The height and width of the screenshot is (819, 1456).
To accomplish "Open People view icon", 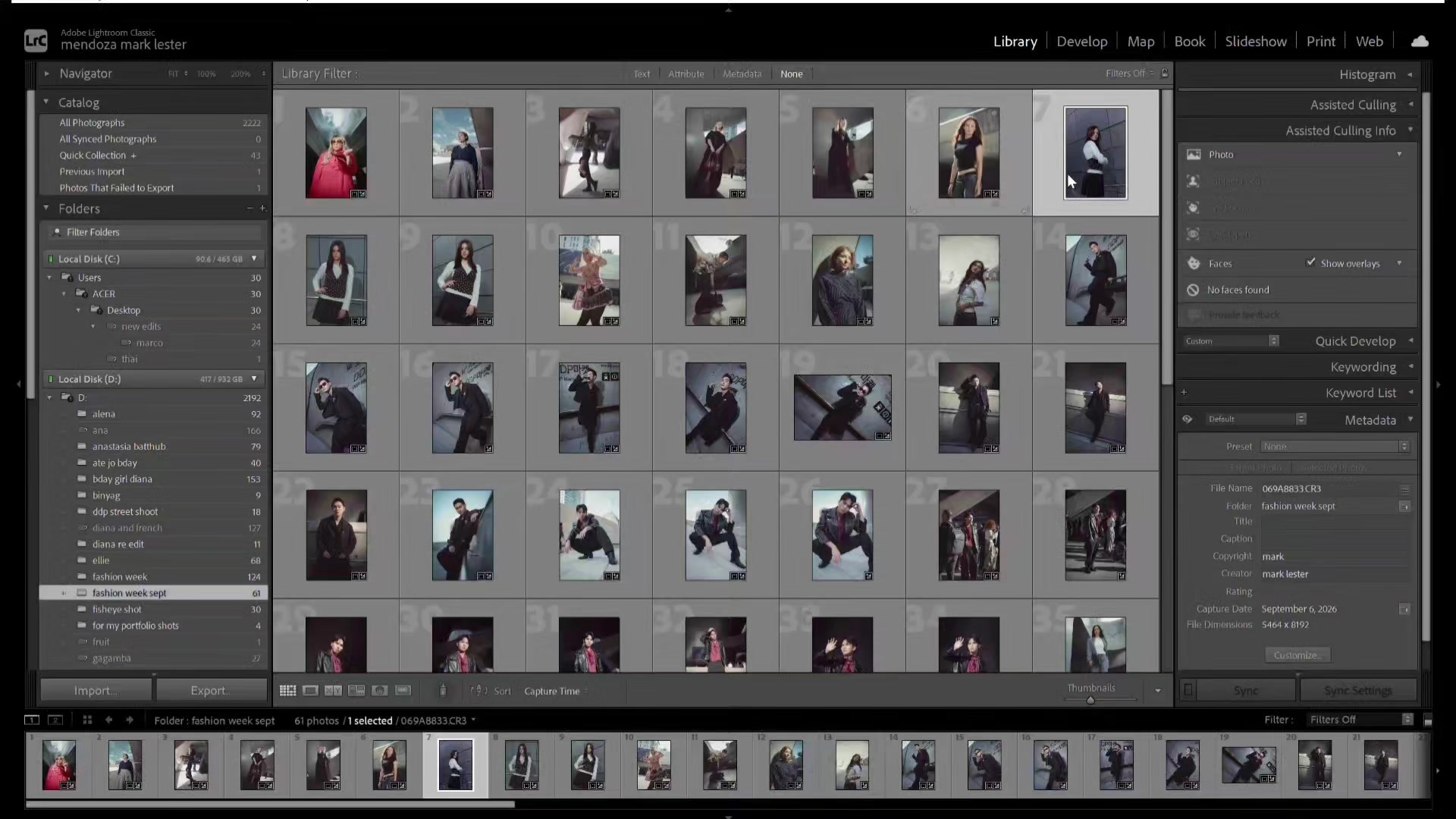I will coord(380,691).
